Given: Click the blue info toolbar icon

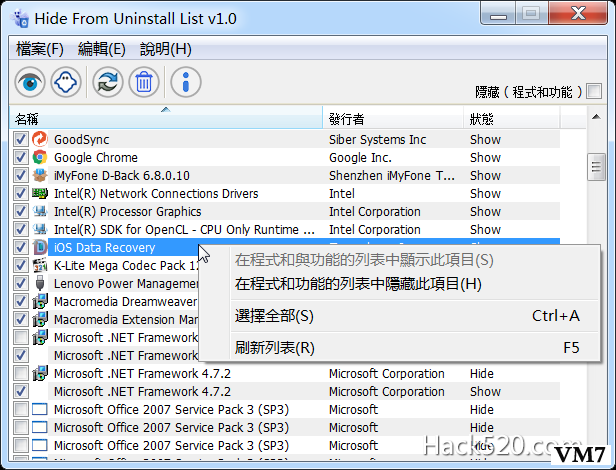Looking at the screenshot, I should coord(186,82).
